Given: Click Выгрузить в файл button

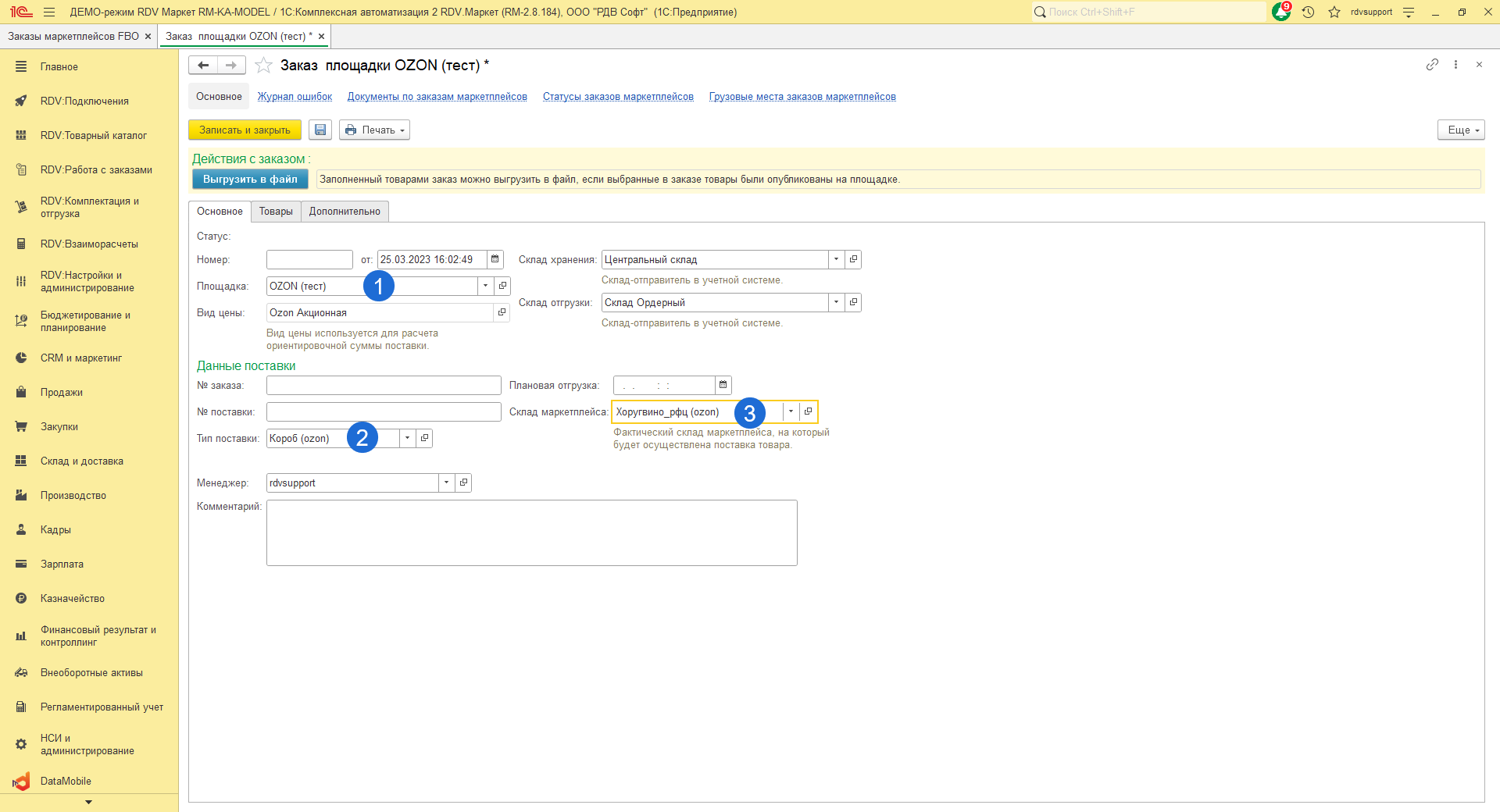Looking at the screenshot, I should point(250,180).
